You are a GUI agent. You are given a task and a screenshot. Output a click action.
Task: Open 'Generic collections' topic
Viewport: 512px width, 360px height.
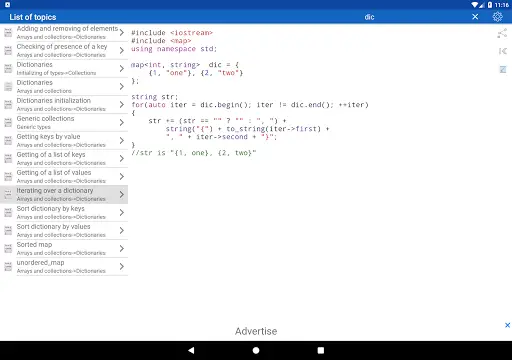[64, 122]
